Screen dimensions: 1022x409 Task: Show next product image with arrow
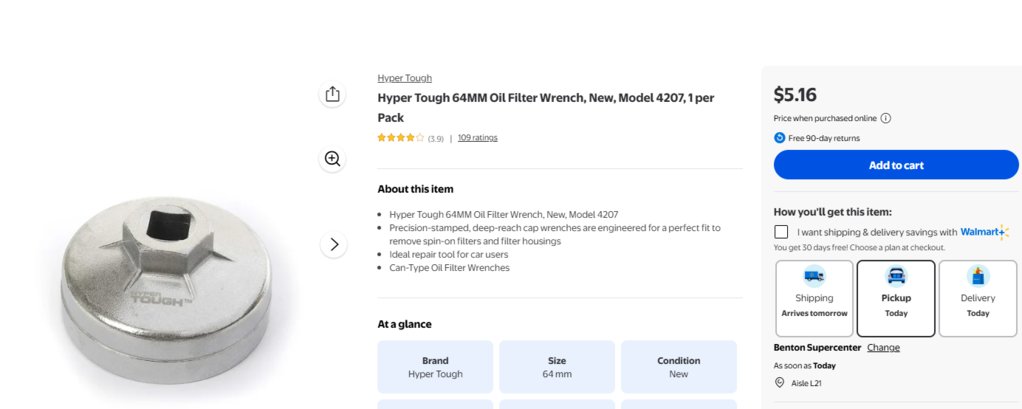tap(334, 244)
